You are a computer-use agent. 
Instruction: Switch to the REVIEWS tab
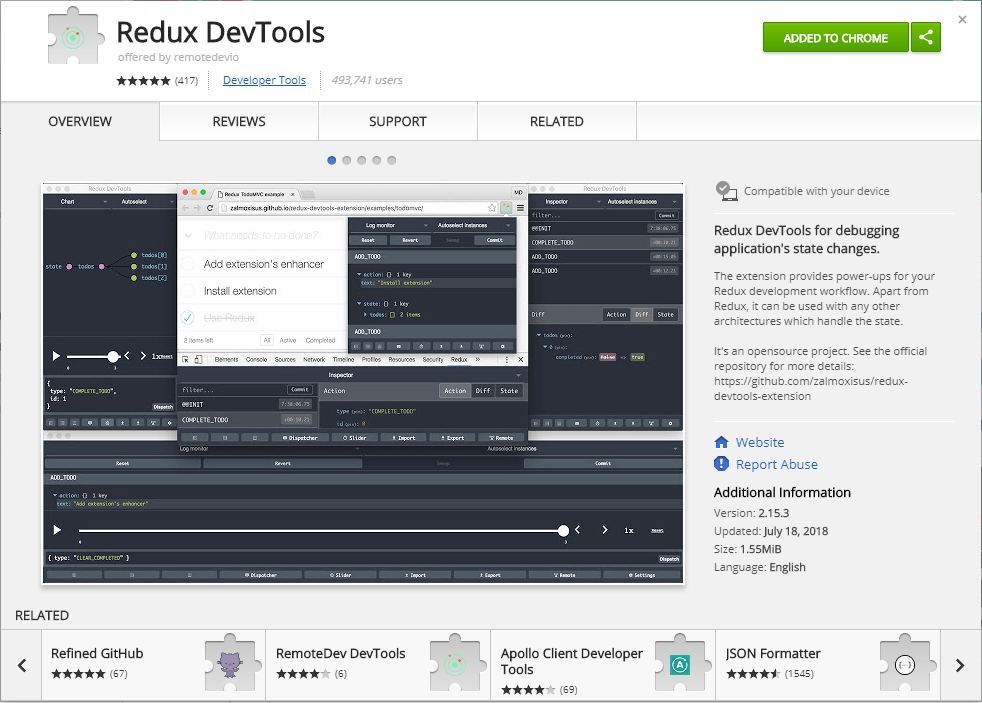(x=238, y=121)
